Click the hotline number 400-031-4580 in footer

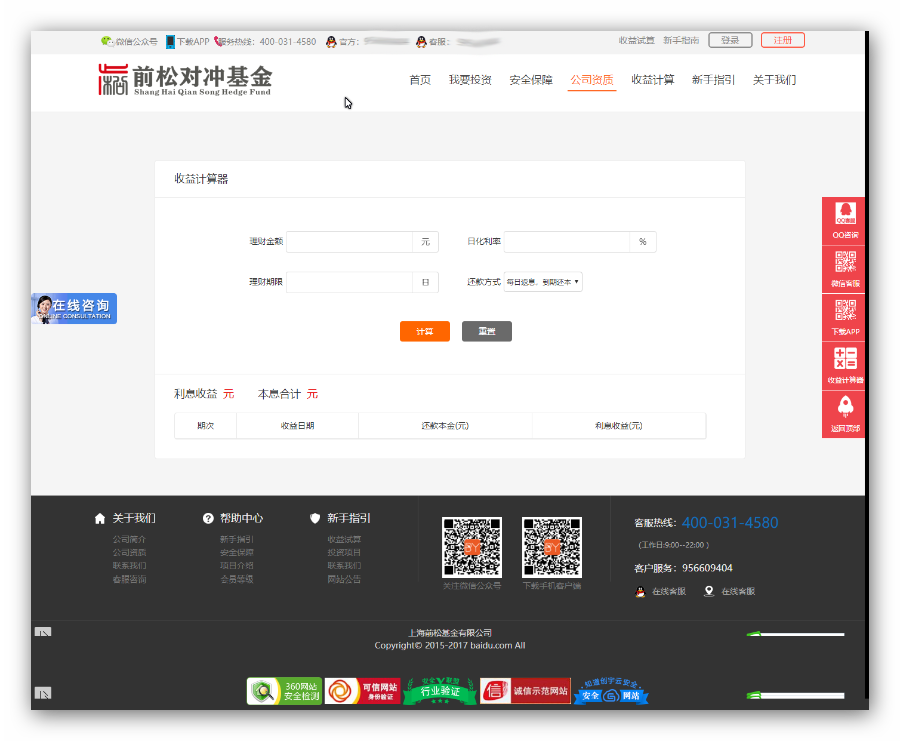pos(730,523)
